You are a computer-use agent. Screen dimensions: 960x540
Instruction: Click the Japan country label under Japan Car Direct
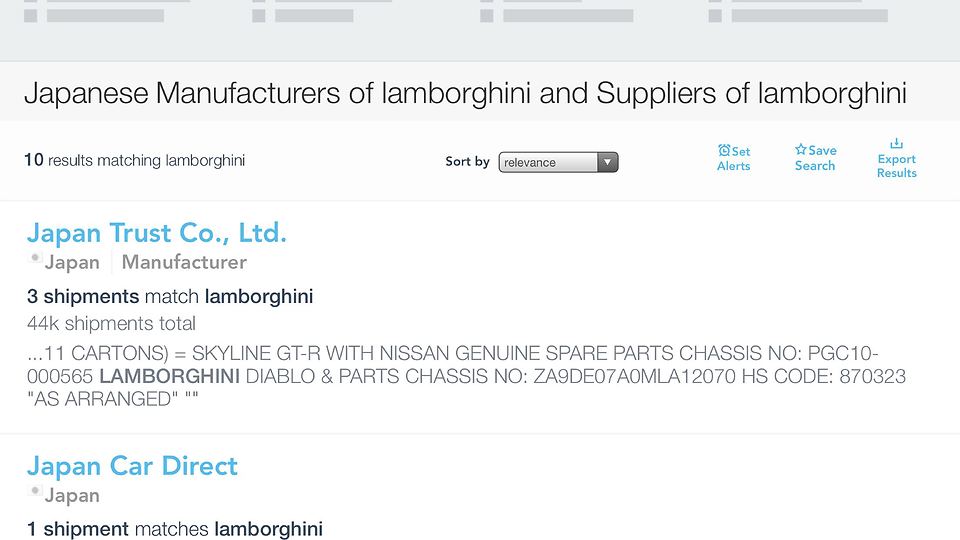click(72, 495)
